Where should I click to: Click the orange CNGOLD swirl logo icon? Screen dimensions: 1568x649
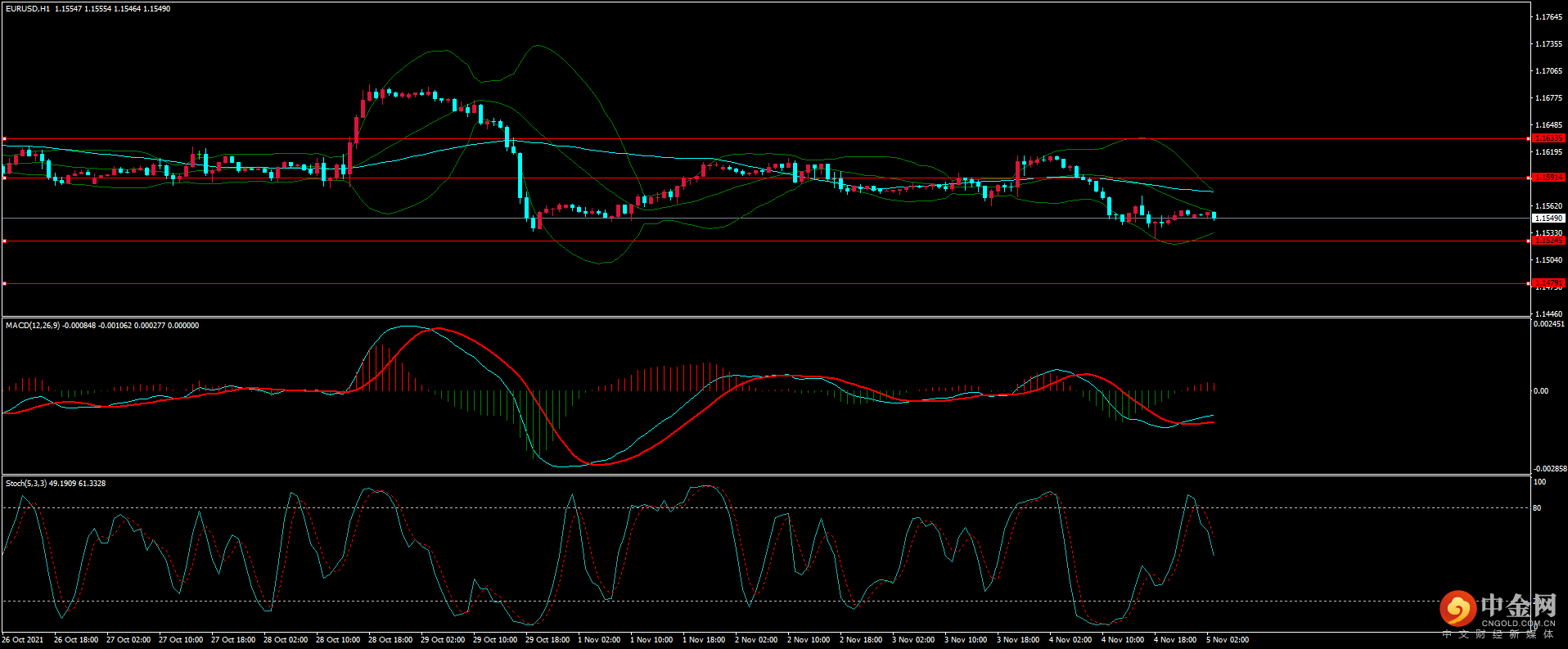[1458, 609]
